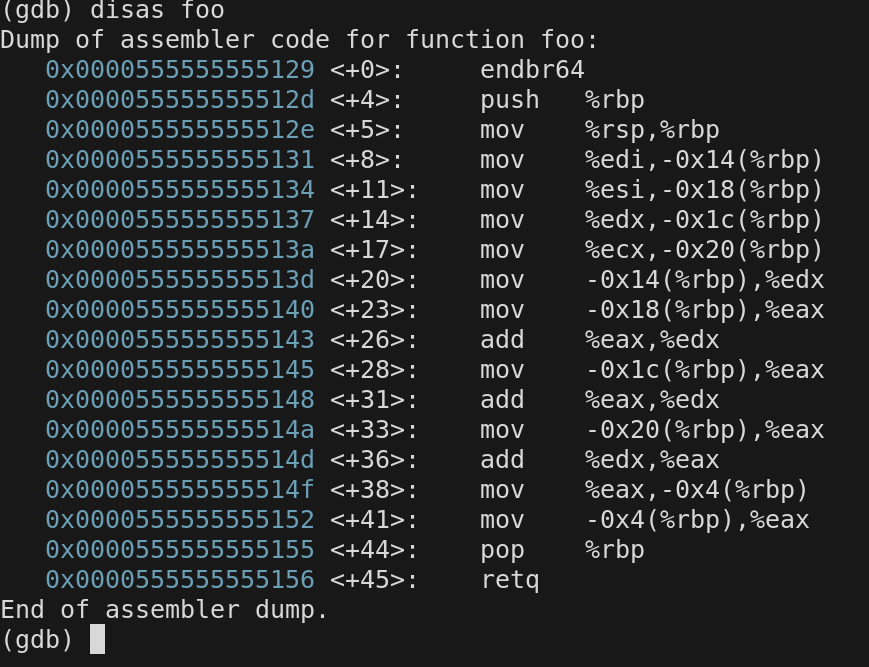Click operand "-0x4(%rbp),%eax"
869x667 pixels.
pos(697,520)
